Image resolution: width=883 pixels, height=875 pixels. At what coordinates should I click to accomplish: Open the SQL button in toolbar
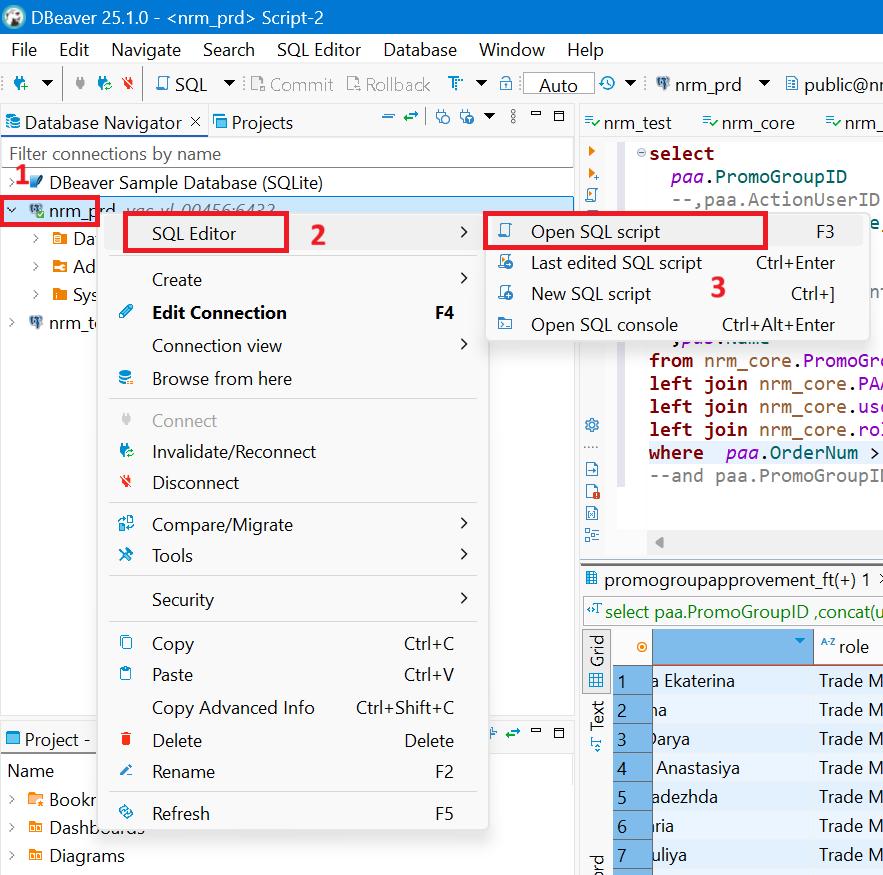(x=181, y=84)
